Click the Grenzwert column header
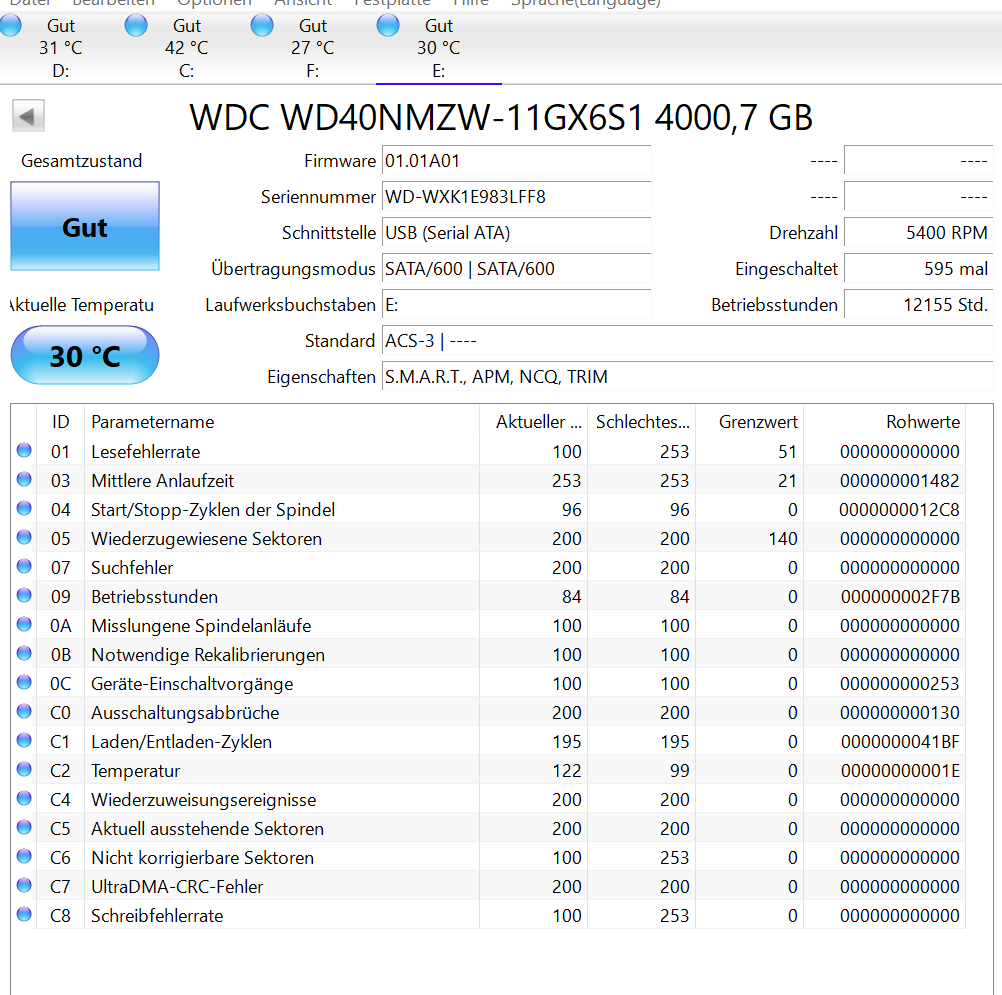This screenshot has width=1002, height=995. coord(750,422)
